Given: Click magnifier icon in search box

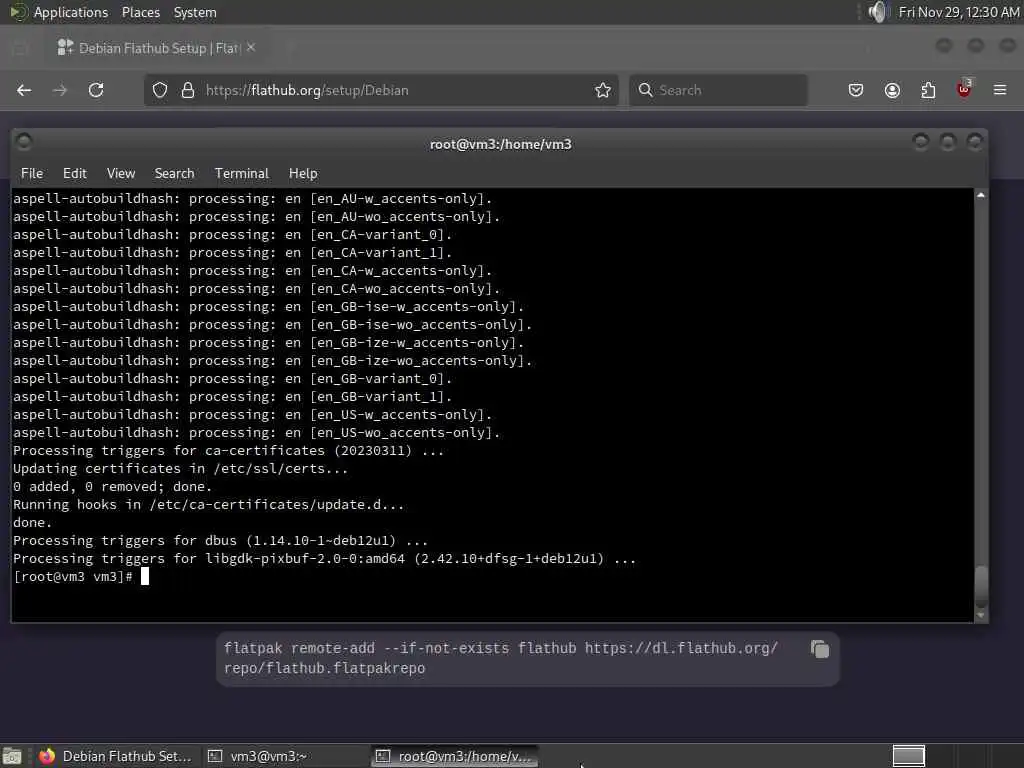Looking at the screenshot, I should tap(645, 90).
